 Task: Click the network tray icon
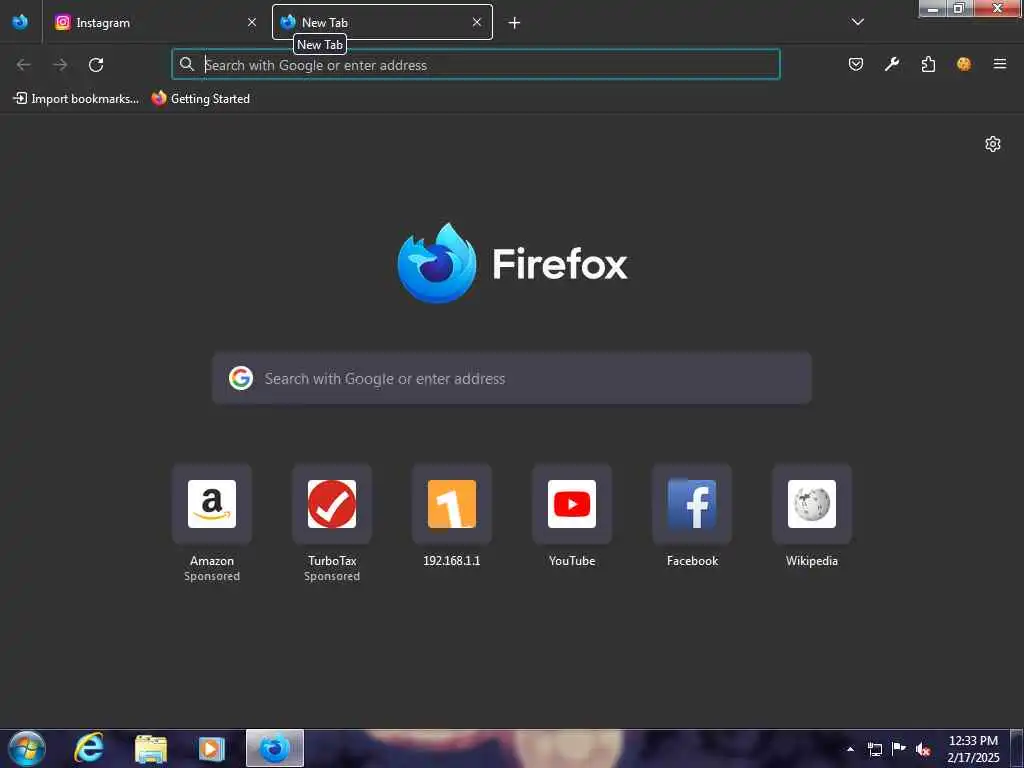(x=875, y=749)
